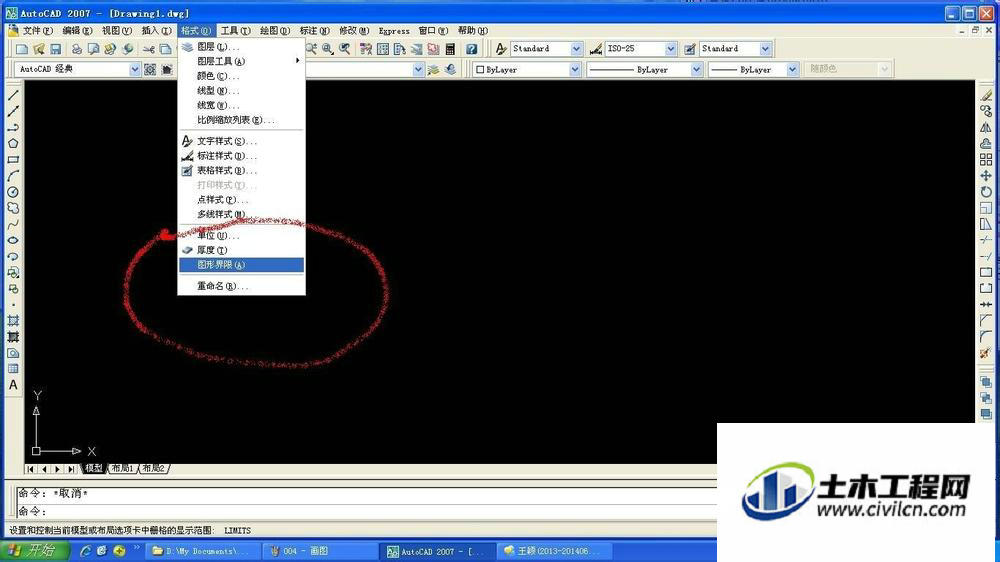
Task: Select the Rectangle draw tool
Action: (x=13, y=159)
